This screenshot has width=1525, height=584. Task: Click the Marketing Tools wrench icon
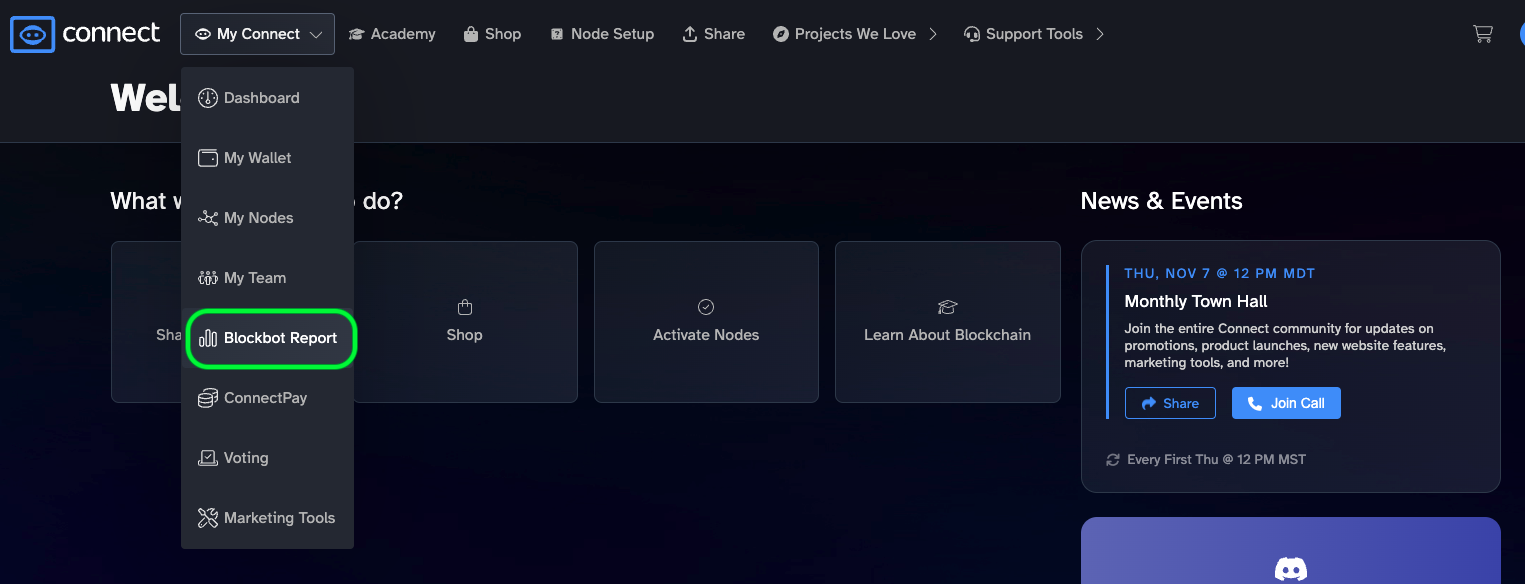coord(208,518)
